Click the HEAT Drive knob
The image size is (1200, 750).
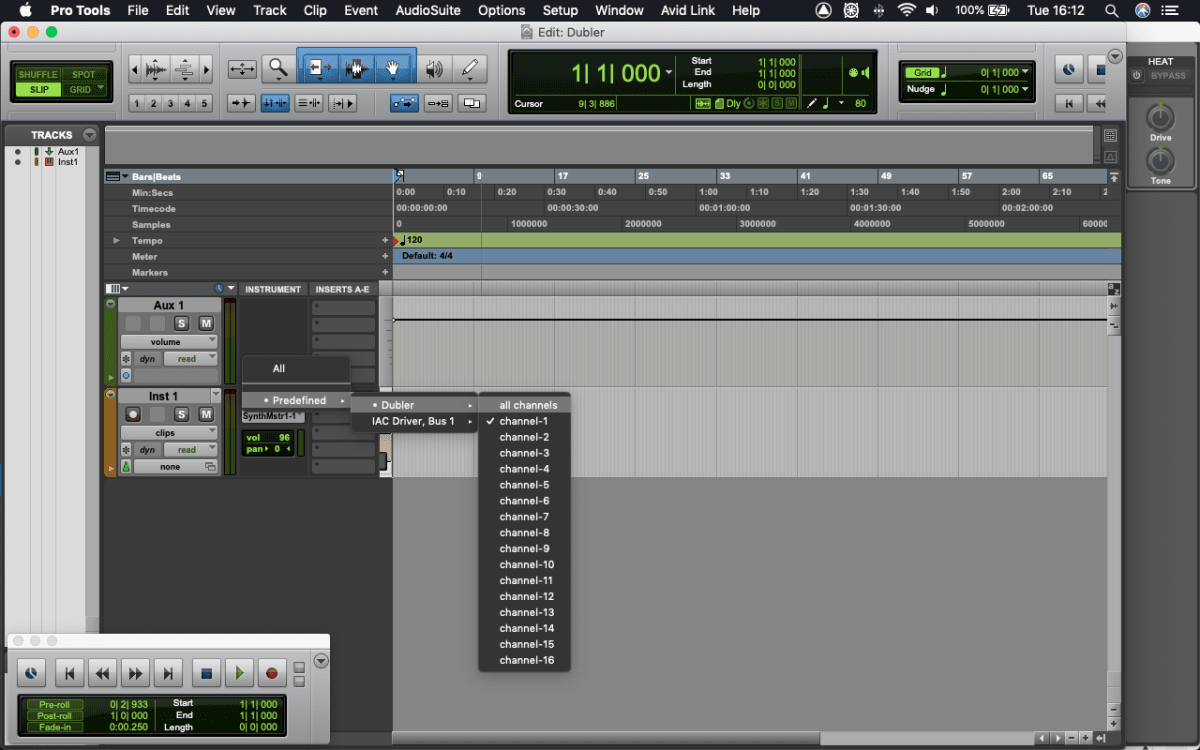point(1160,118)
